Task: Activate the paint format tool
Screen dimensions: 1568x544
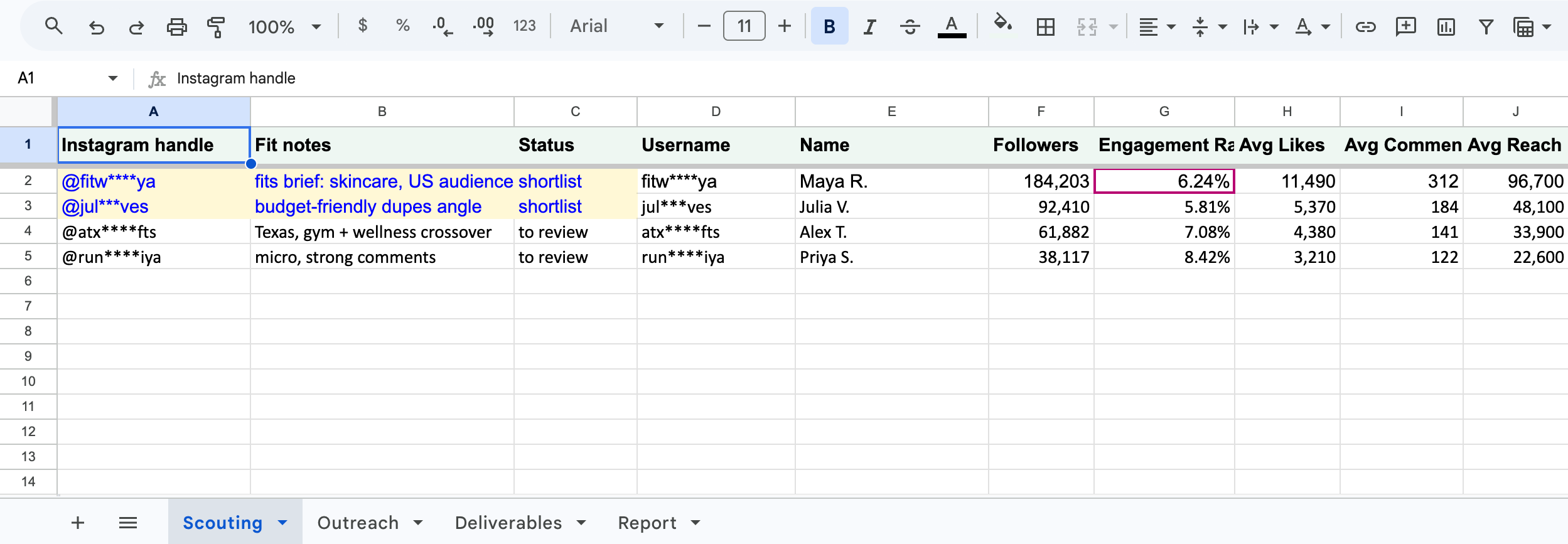Action: [x=216, y=26]
